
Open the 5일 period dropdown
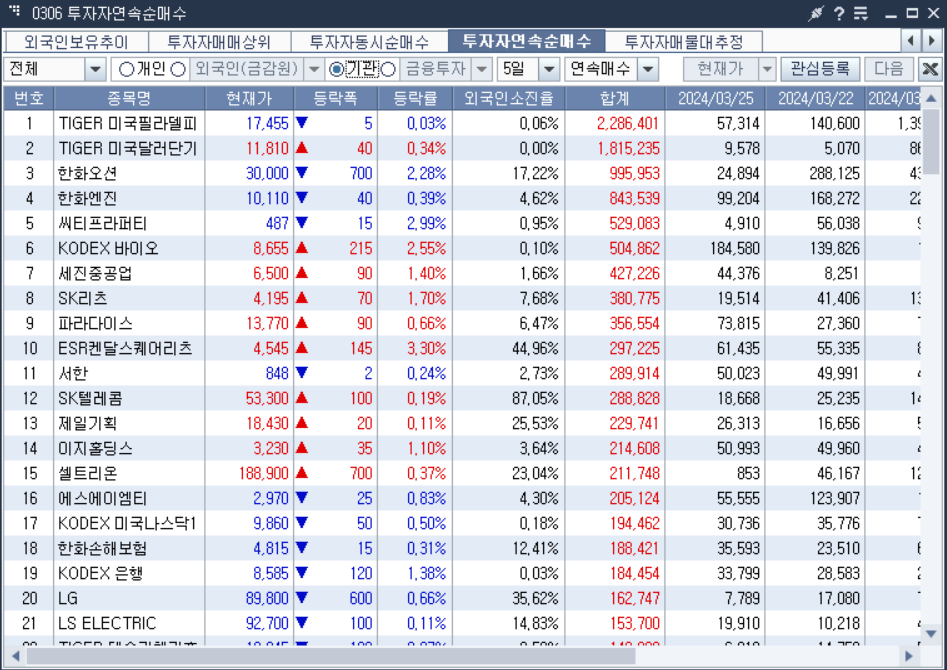548,69
